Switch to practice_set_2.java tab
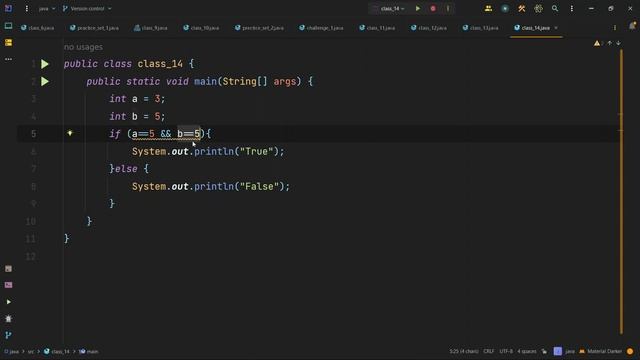 [x=259, y=28]
